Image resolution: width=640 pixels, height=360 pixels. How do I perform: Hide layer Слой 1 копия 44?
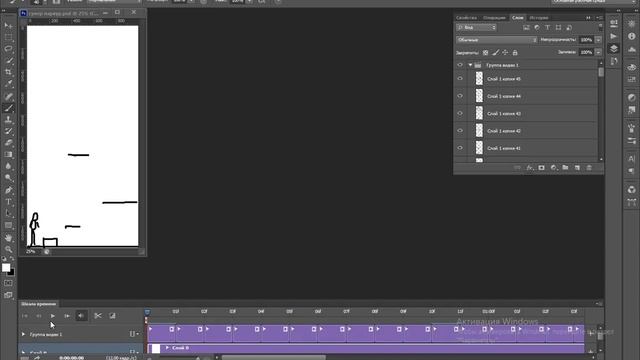click(460, 96)
